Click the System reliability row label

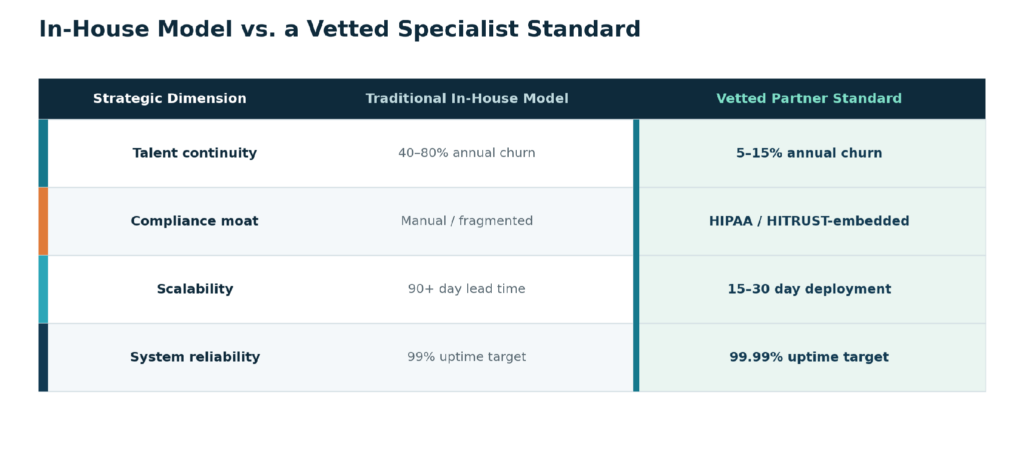(x=195, y=357)
